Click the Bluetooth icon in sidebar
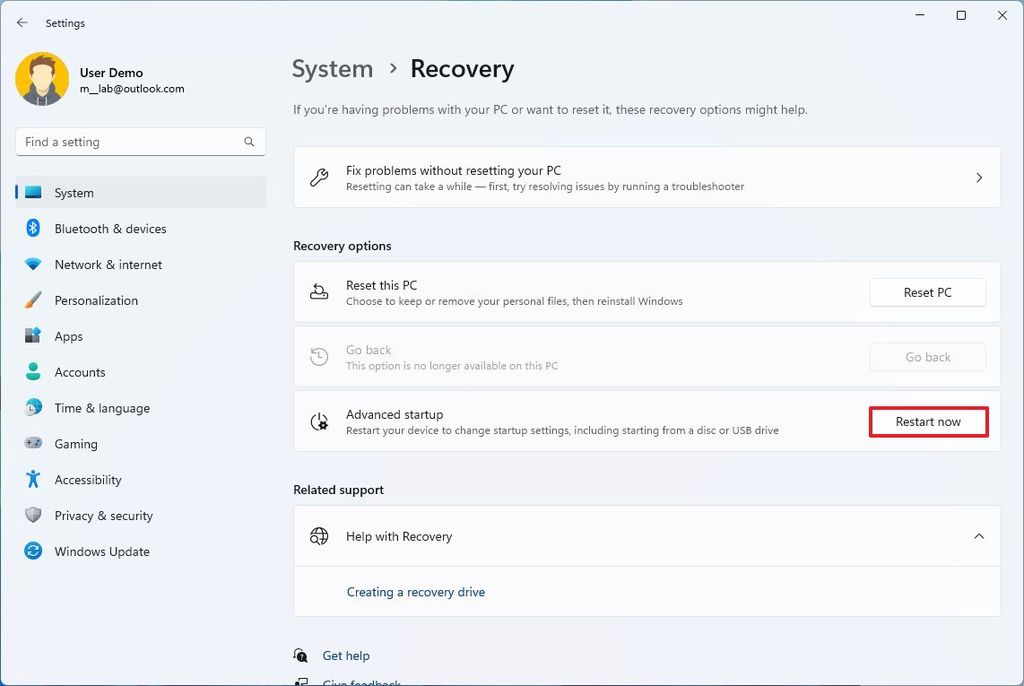 (33, 229)
